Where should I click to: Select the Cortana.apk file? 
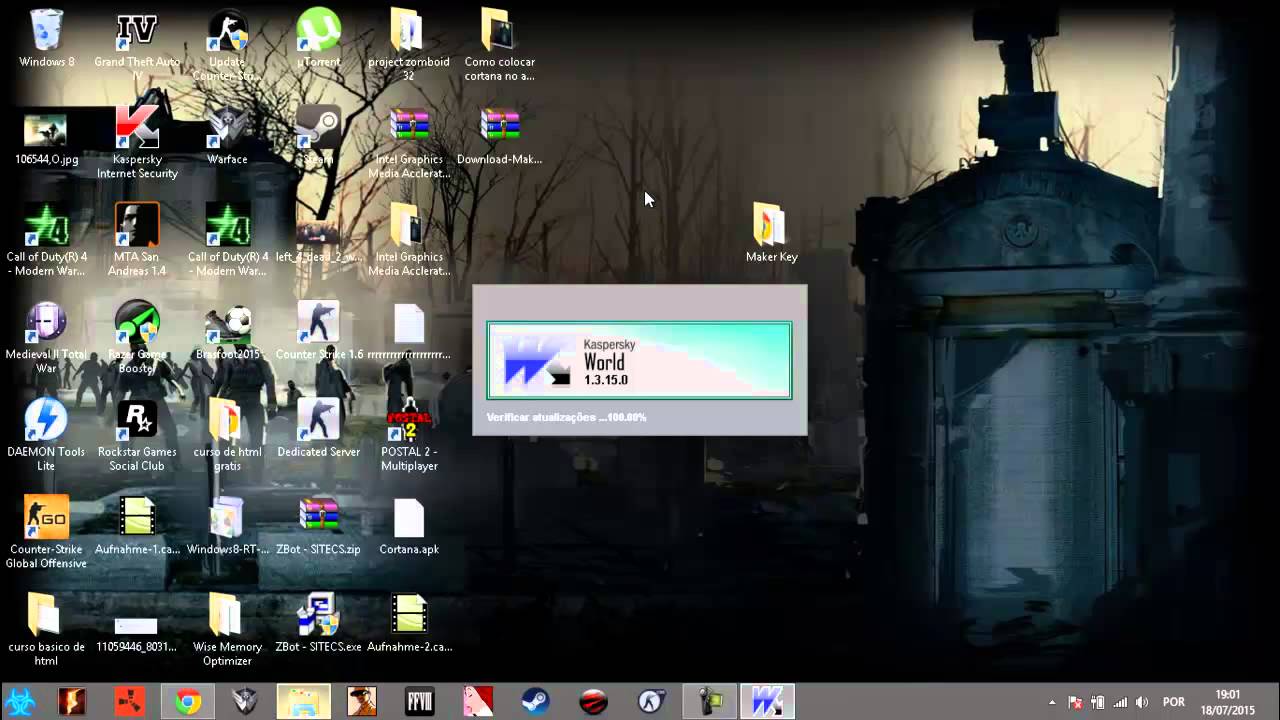pyautogui.click(x=409, y=518)
